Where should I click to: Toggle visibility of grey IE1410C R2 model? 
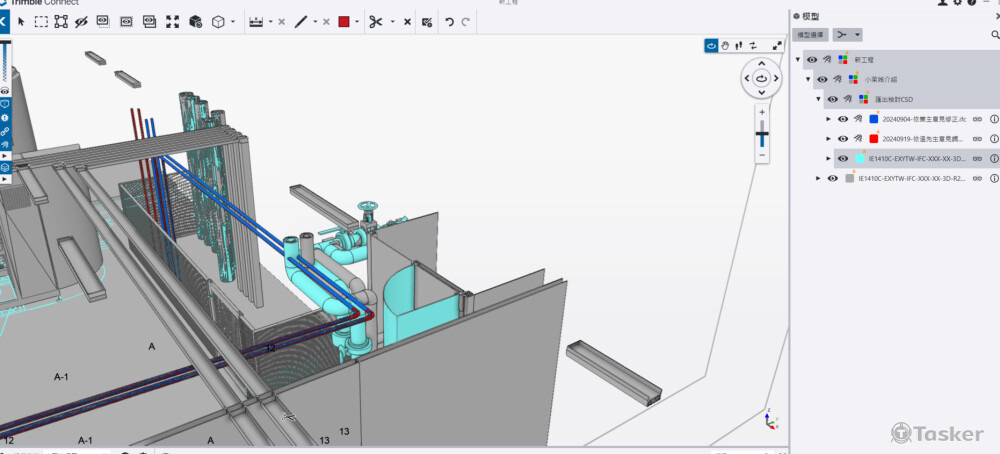[832, 178]
